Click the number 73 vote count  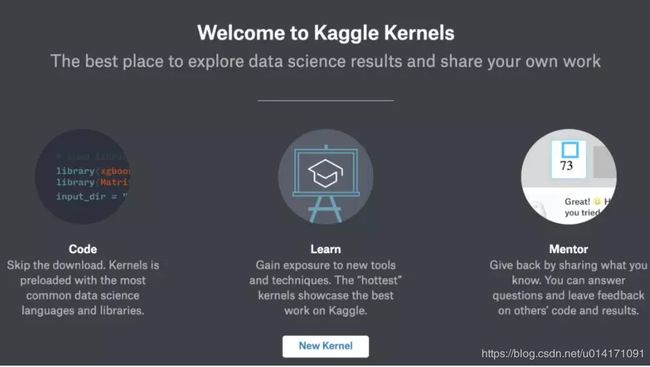[566, 165]
